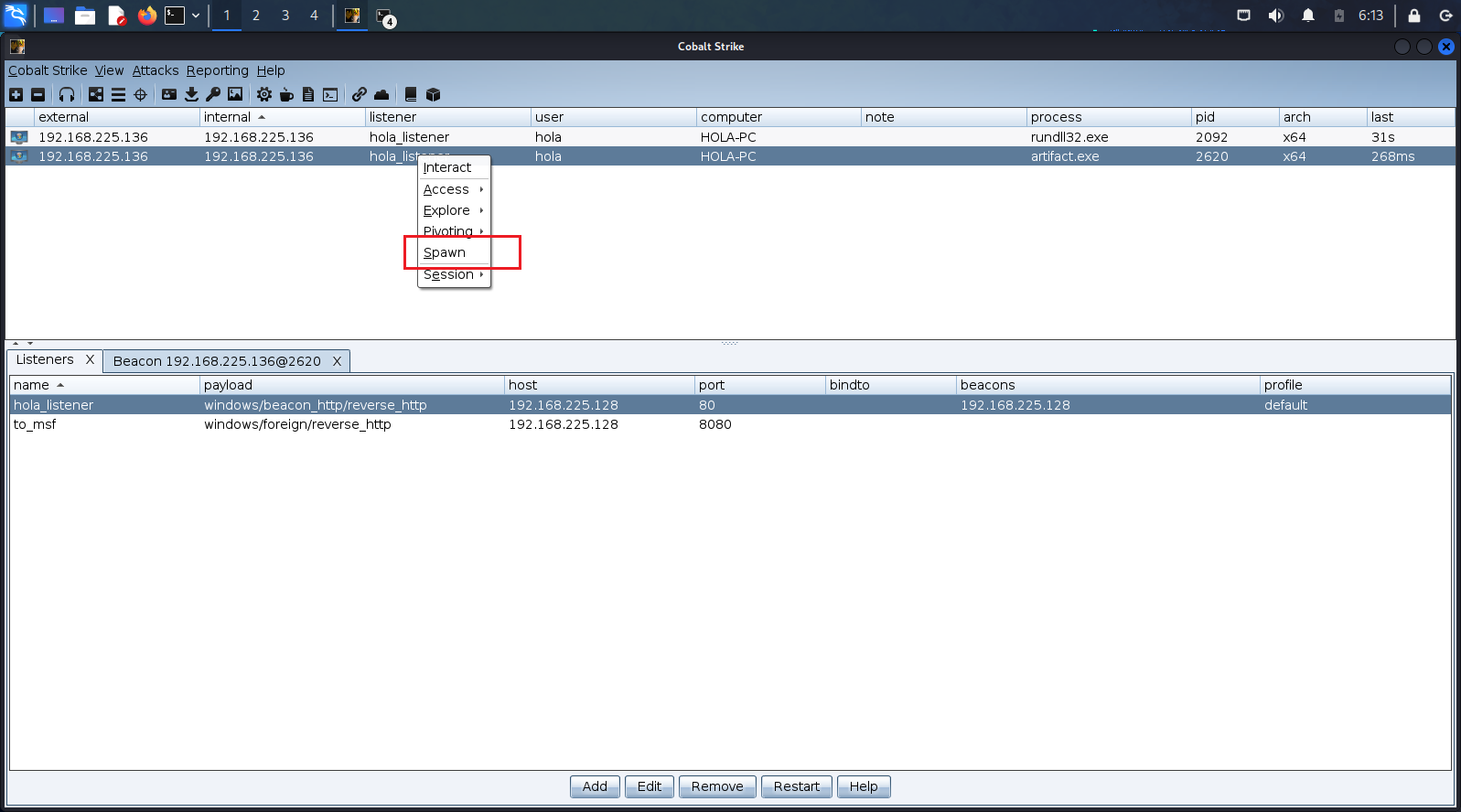The height and width of the screenshot is (812, 1461).
Task: Choose Interact from context menu
Action: tap(454, 167)
